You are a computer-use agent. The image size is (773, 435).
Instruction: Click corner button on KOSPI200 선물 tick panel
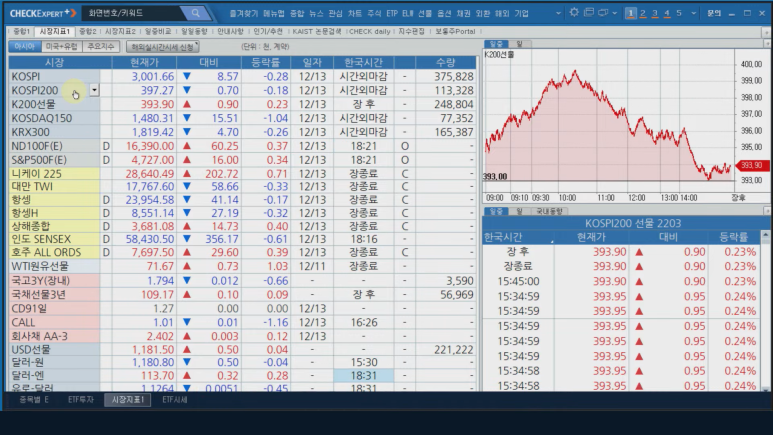767,211
